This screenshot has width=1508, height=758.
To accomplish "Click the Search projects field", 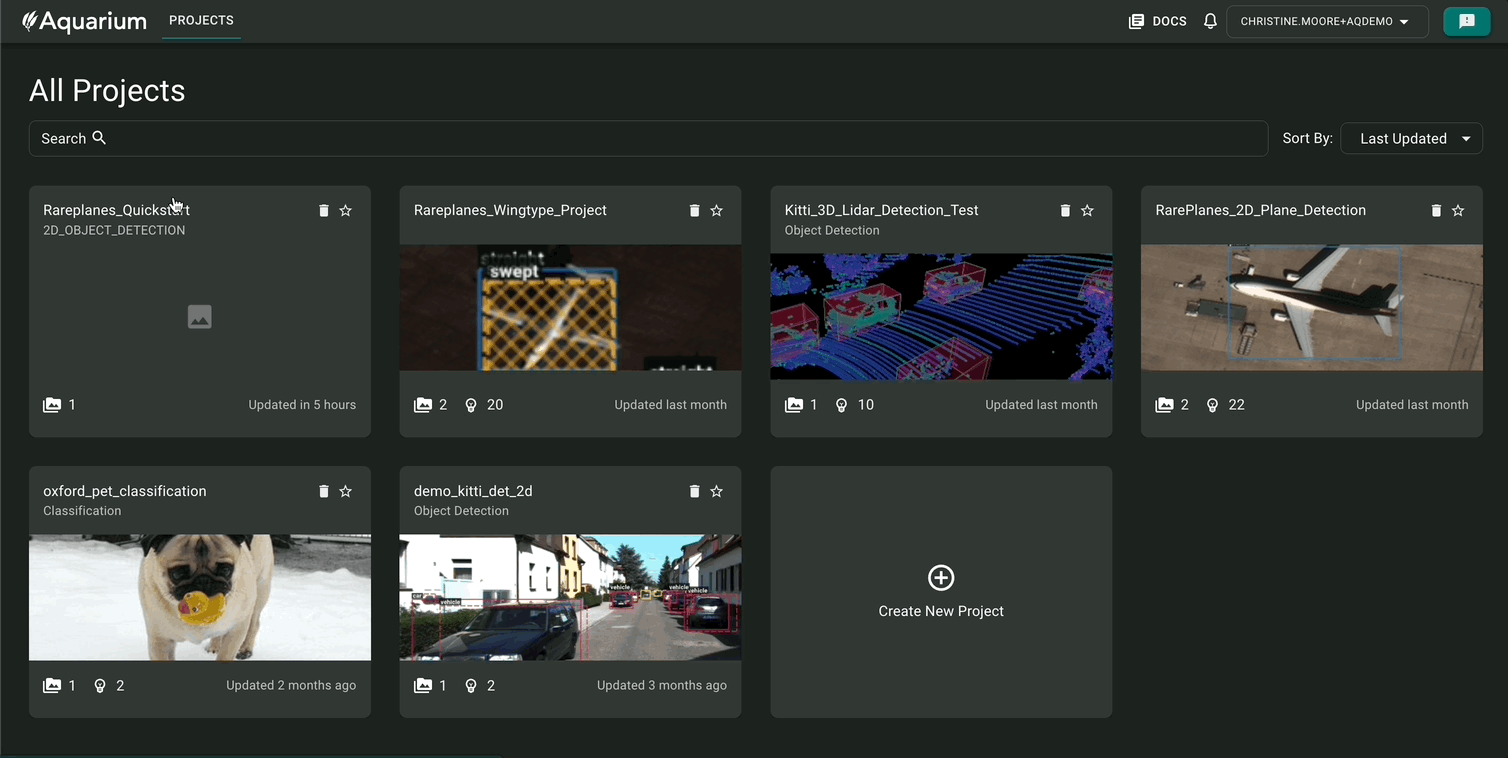I will pyautogui.click(x=648, y=139).
